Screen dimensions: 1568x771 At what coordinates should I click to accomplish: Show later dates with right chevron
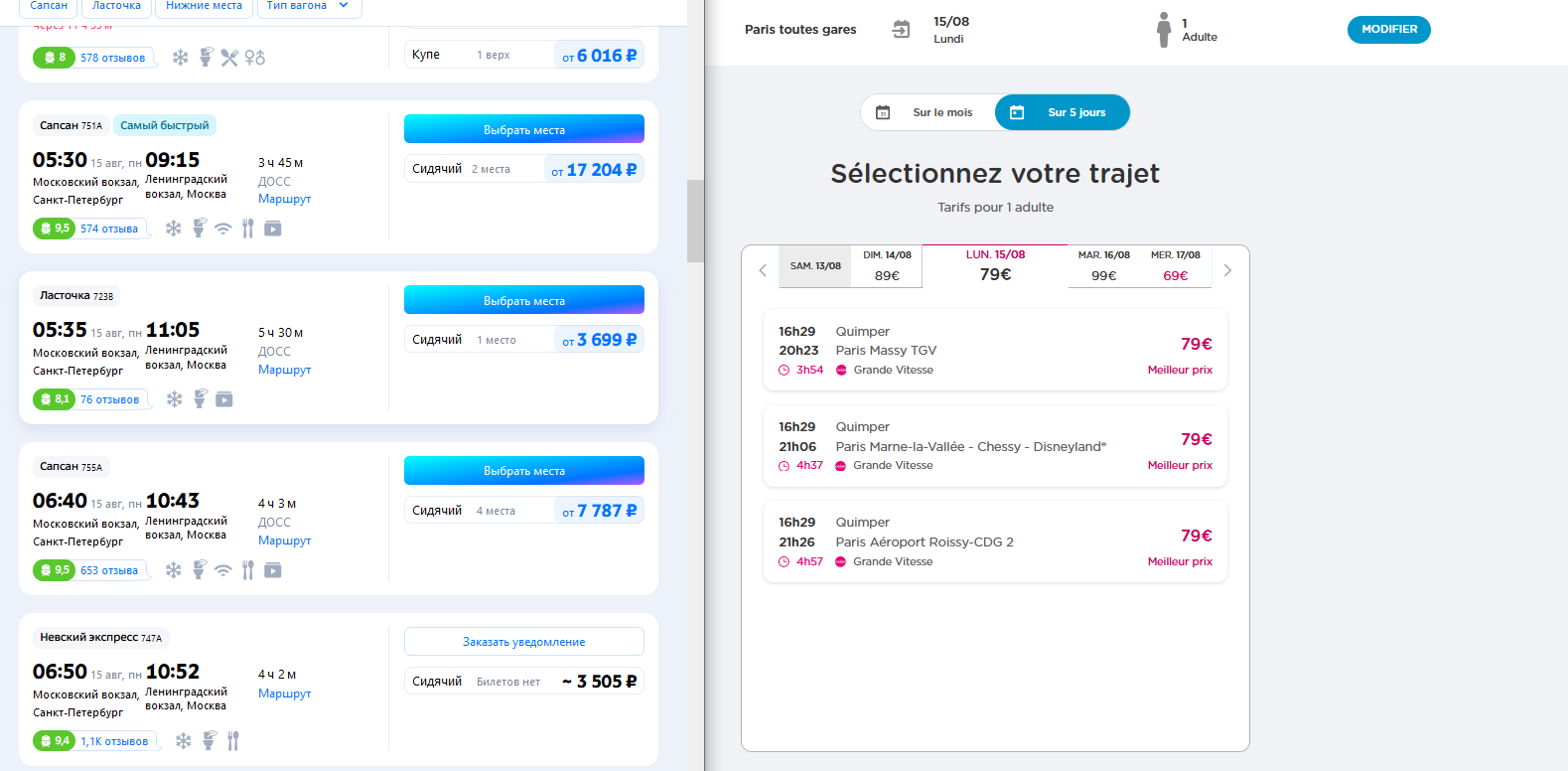point(1227,270)
